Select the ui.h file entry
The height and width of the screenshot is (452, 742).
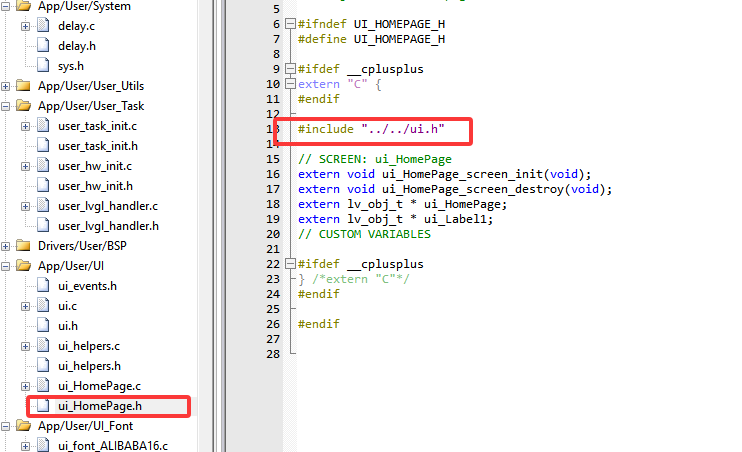click(x=67, y=325)
